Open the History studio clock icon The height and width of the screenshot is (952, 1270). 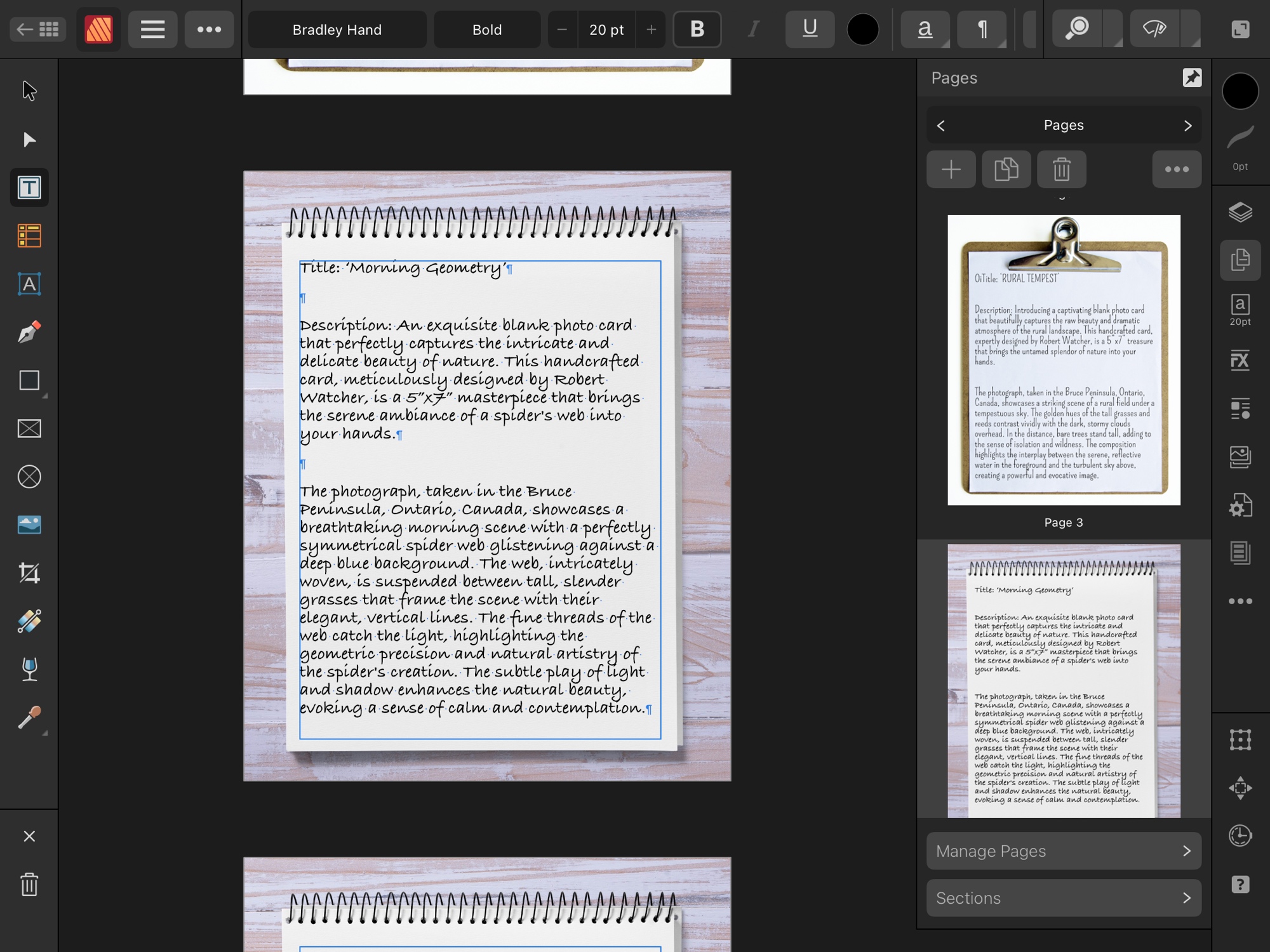point(1240,836)
